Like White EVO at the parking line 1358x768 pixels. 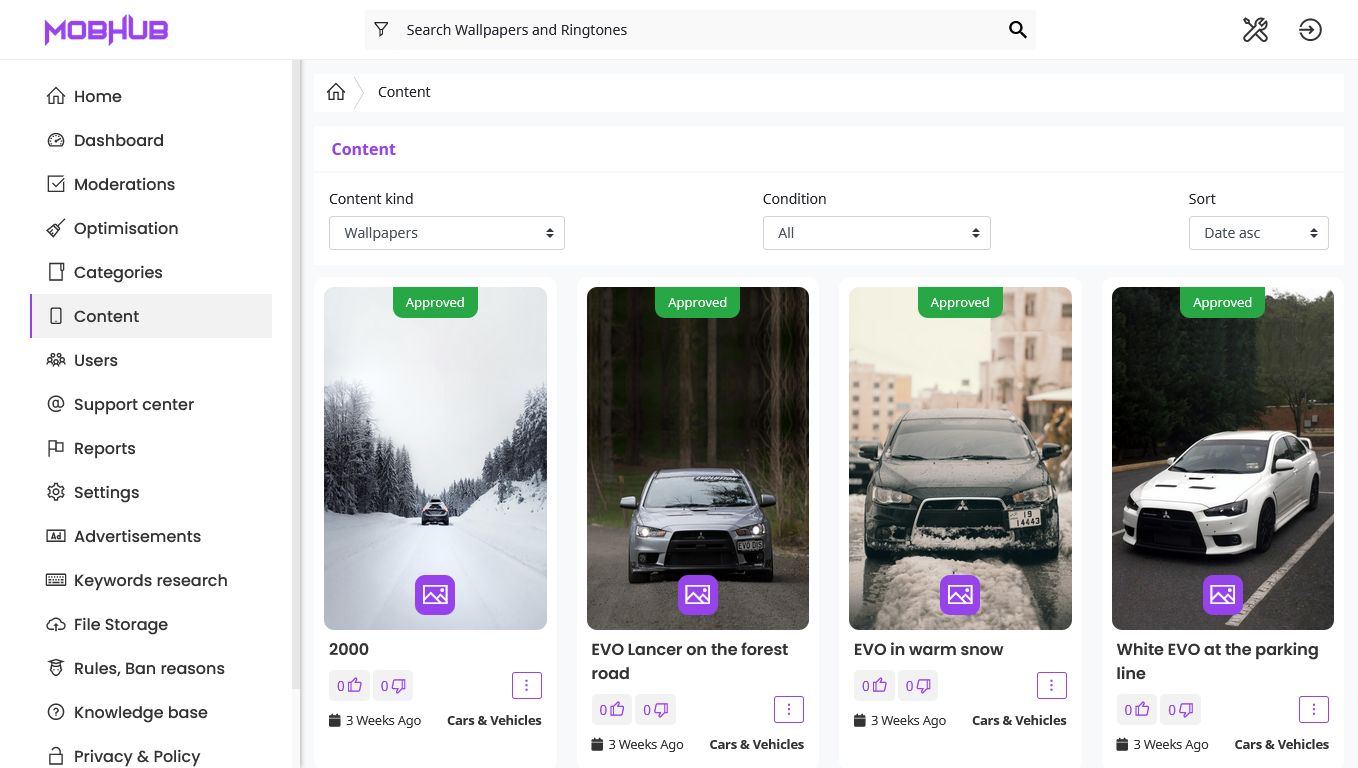[1137, 710]
